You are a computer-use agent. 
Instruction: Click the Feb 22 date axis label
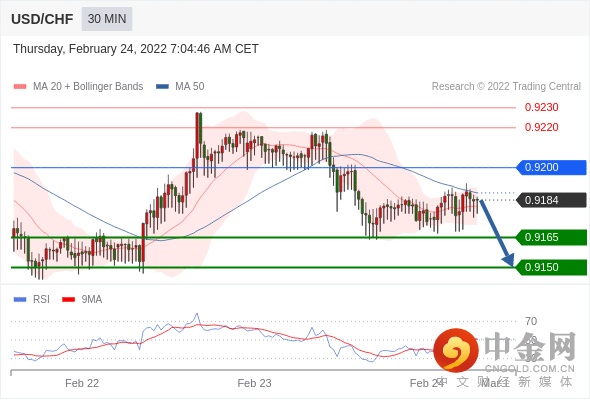(x=82, y=383)
